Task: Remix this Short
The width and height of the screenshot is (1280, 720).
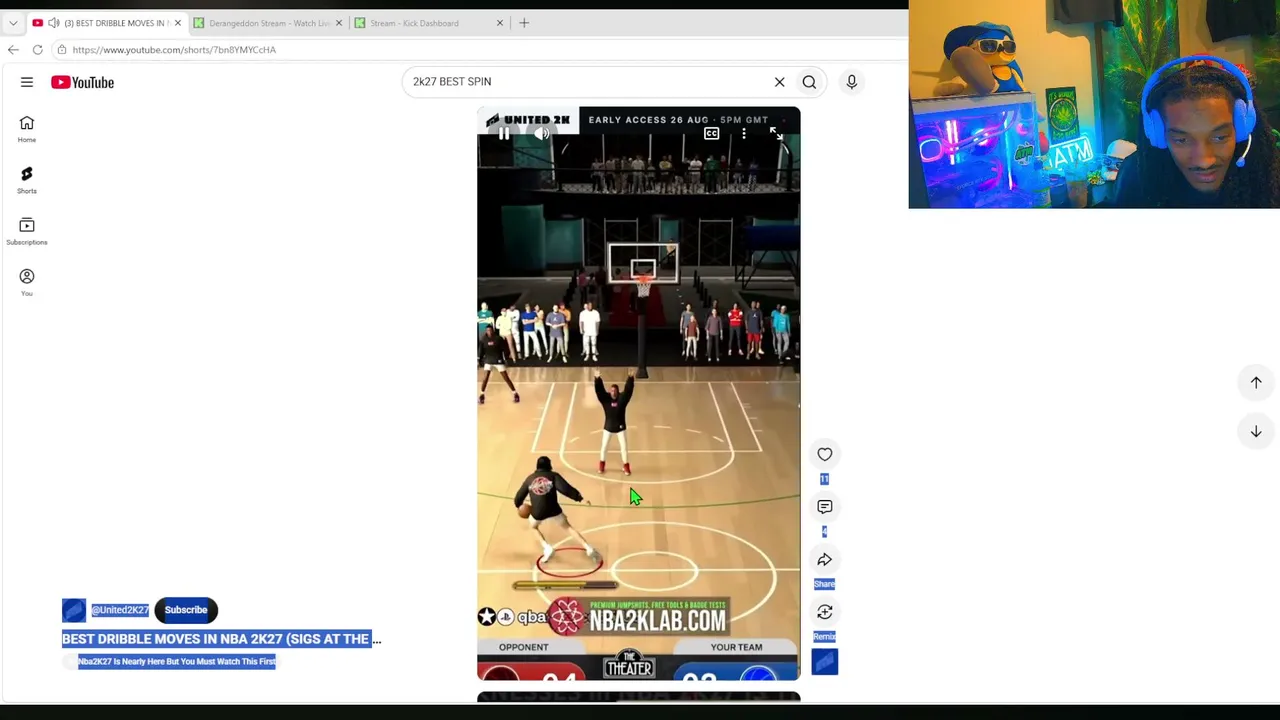Action: click(825, 612)
